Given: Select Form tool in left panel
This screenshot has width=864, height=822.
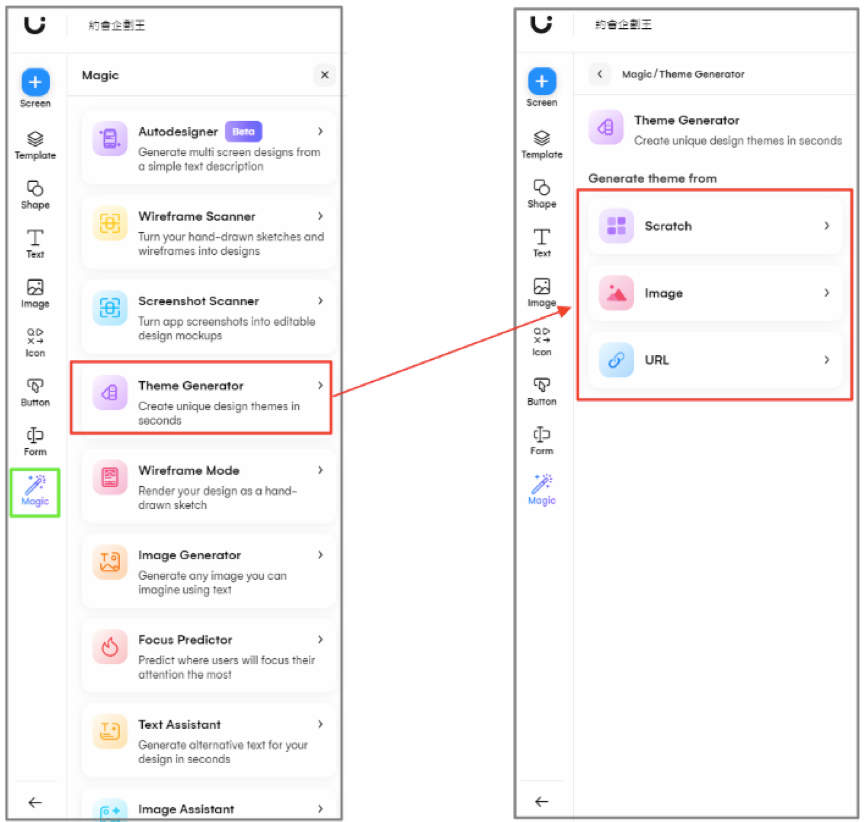Looking at the screenshot, I should tap(35, 442).
